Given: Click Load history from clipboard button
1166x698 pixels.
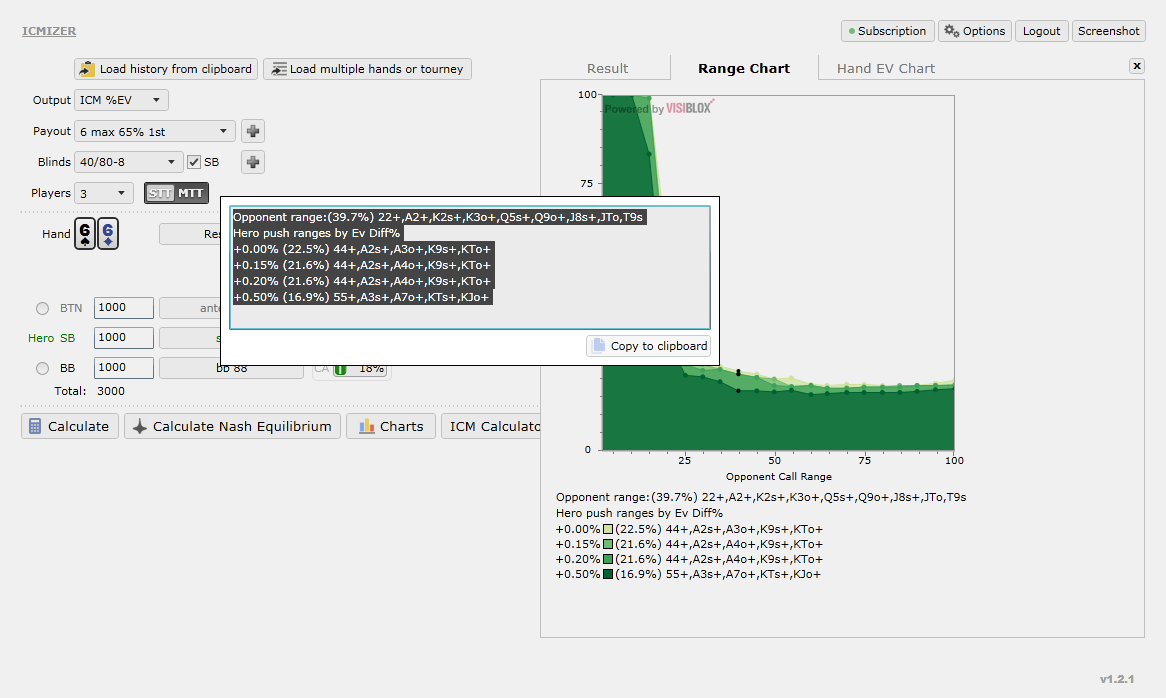Looking at the screenshot, I should tap(166, 69).
